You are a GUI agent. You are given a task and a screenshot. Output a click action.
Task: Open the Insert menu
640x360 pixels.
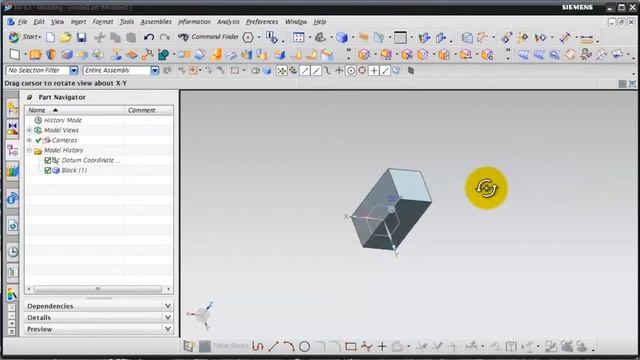78,22
